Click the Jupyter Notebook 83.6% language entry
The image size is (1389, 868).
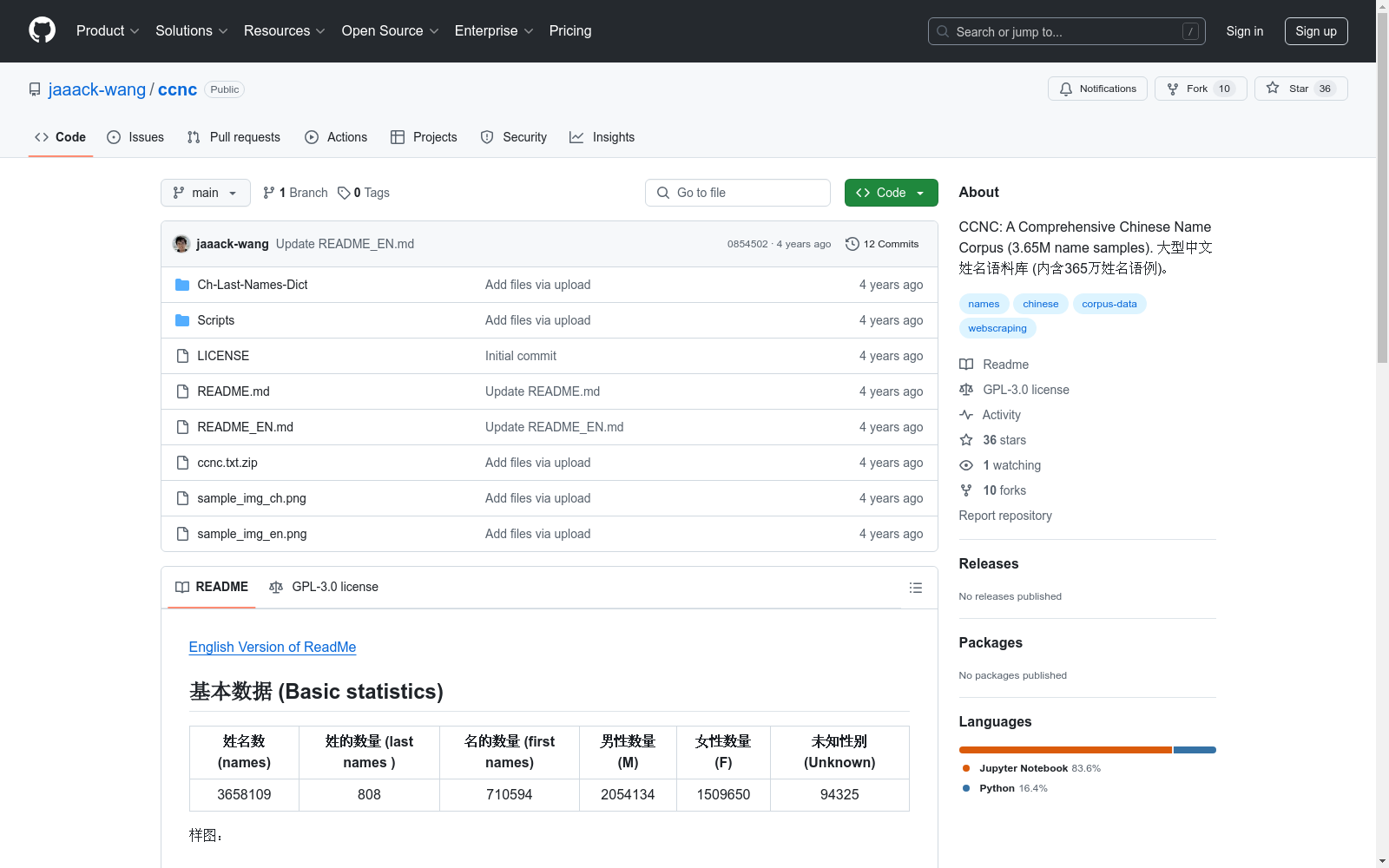(1031, 768)
